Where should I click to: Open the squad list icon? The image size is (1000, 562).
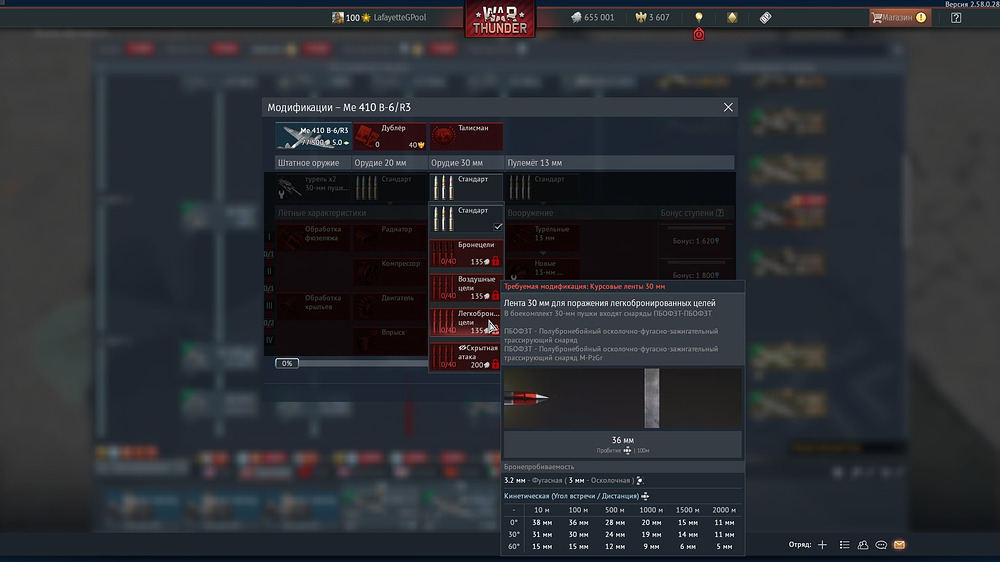(844, 545)
